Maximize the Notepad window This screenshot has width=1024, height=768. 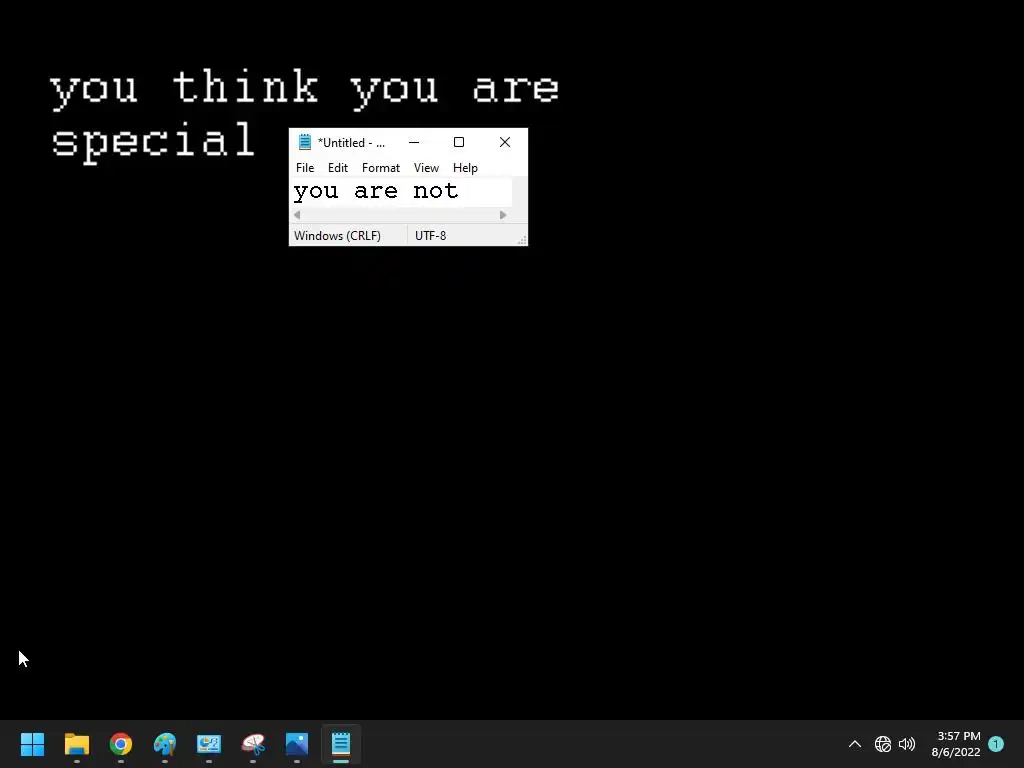click(x=459, y=142)
